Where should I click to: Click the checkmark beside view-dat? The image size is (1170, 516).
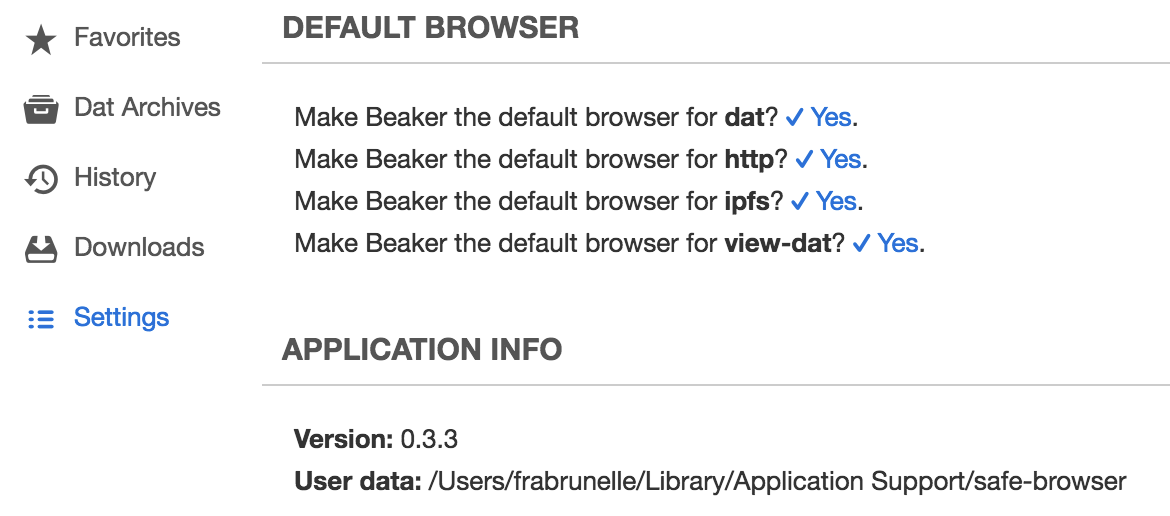(x=862, y=243)
